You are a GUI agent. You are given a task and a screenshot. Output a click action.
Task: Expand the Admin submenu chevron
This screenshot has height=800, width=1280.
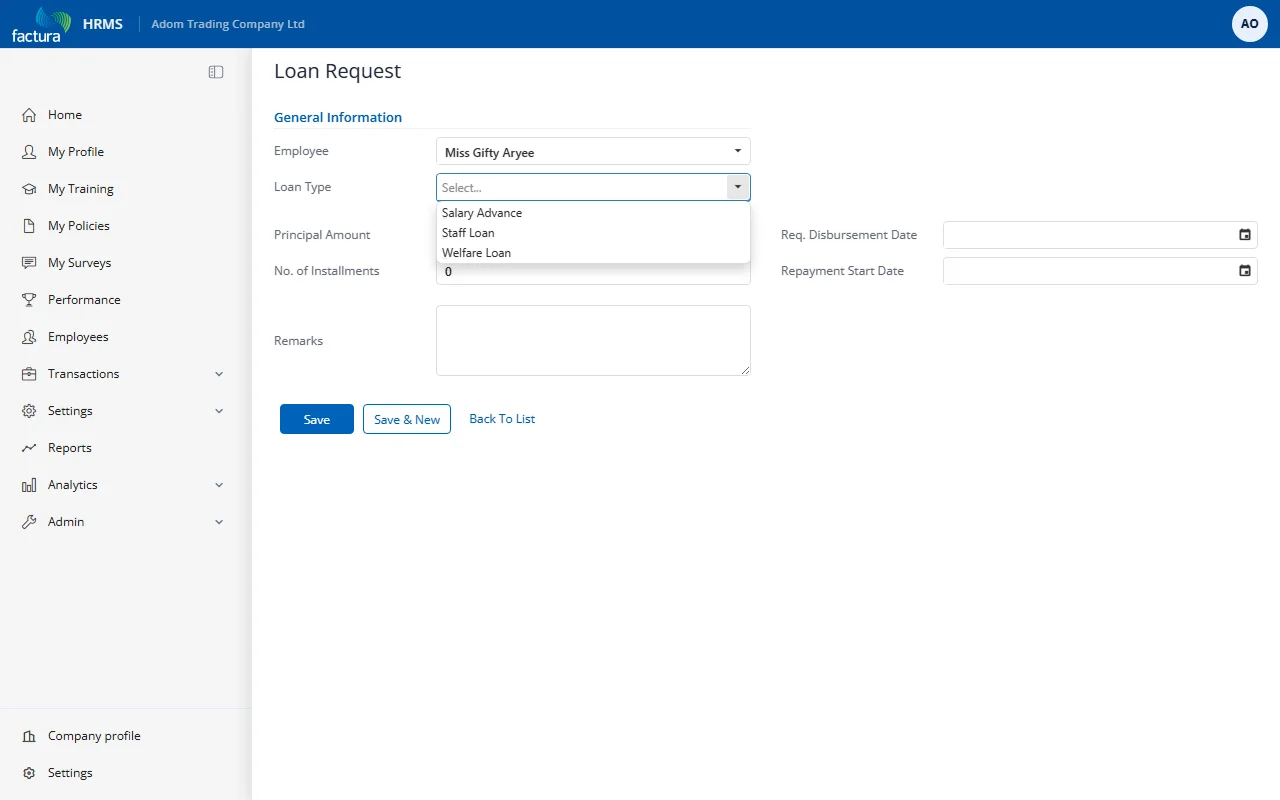(219, 522)
